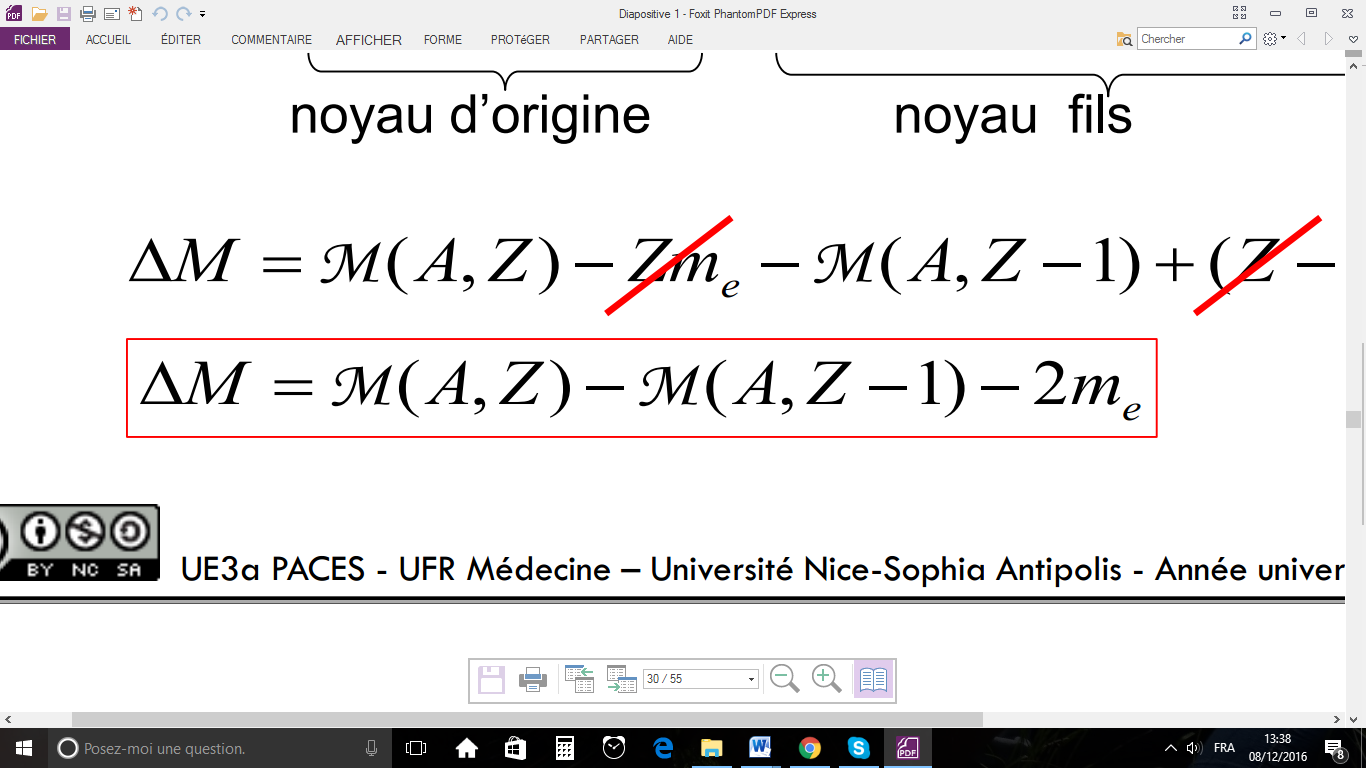Screen dimensions: 1366x768
Task: Toggle reading mode book icon
Action: pos(873,679)
